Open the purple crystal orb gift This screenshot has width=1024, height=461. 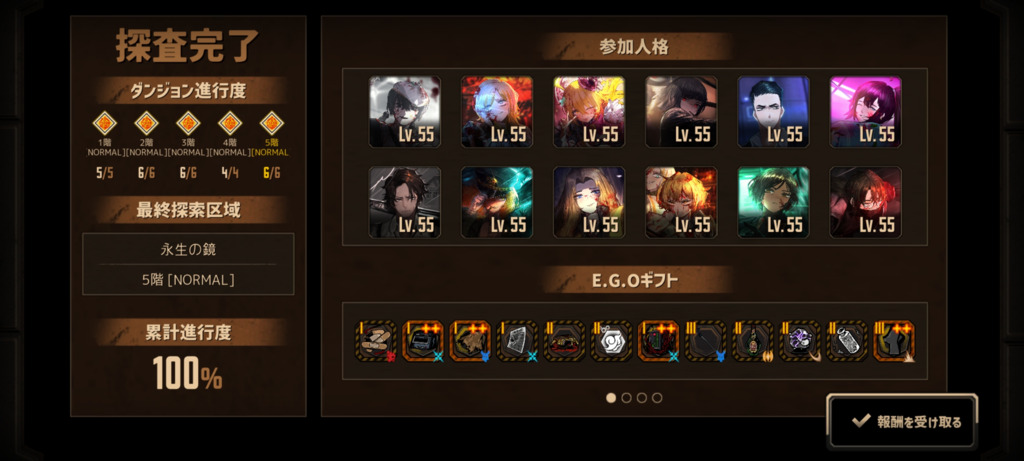click(799, 341)
